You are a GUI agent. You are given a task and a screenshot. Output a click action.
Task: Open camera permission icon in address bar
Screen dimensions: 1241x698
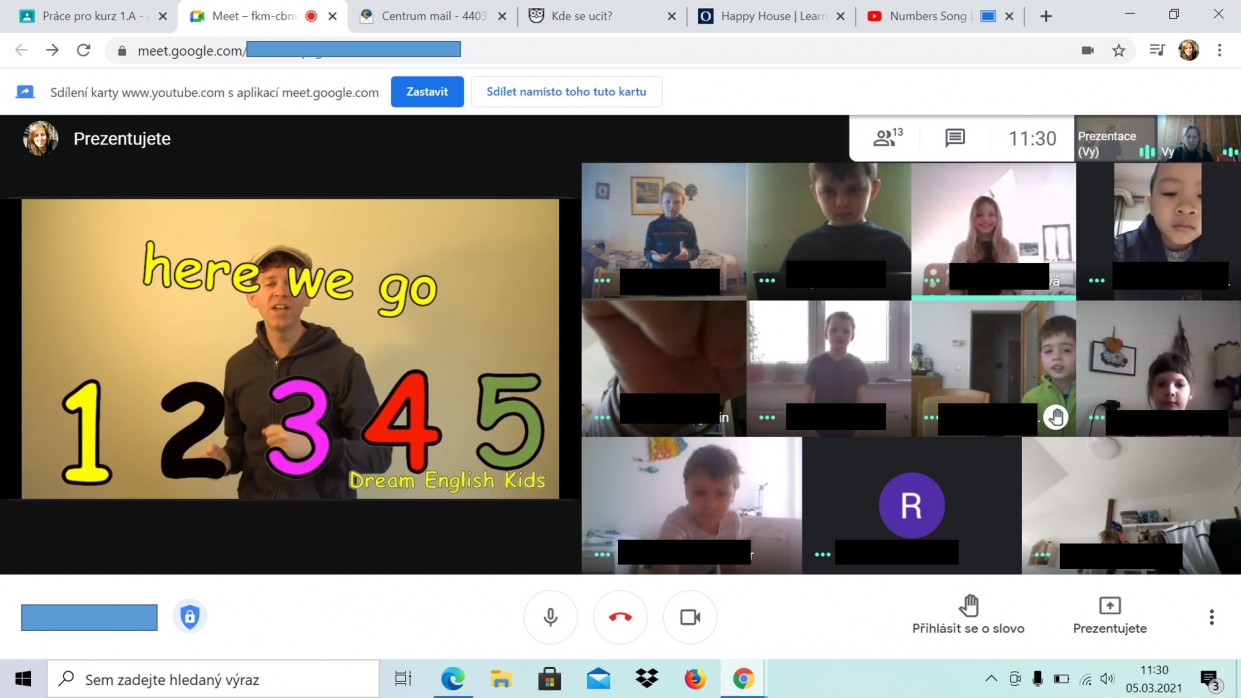pyautogui.click(x=1087, y=50)
